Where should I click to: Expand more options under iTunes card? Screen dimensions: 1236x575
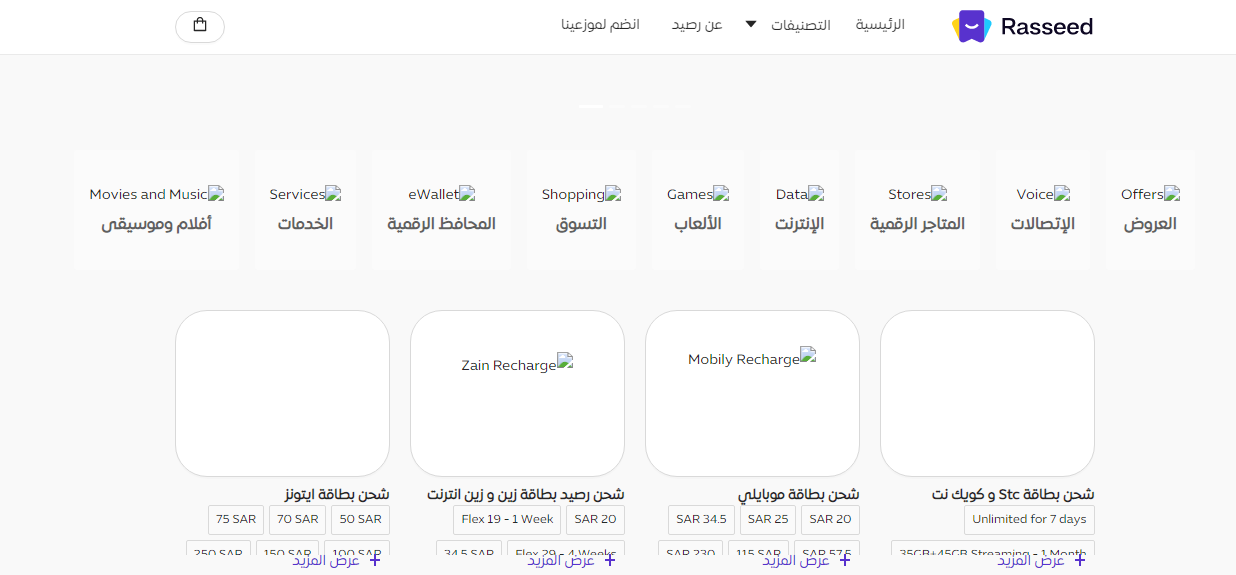pos(336,561)
